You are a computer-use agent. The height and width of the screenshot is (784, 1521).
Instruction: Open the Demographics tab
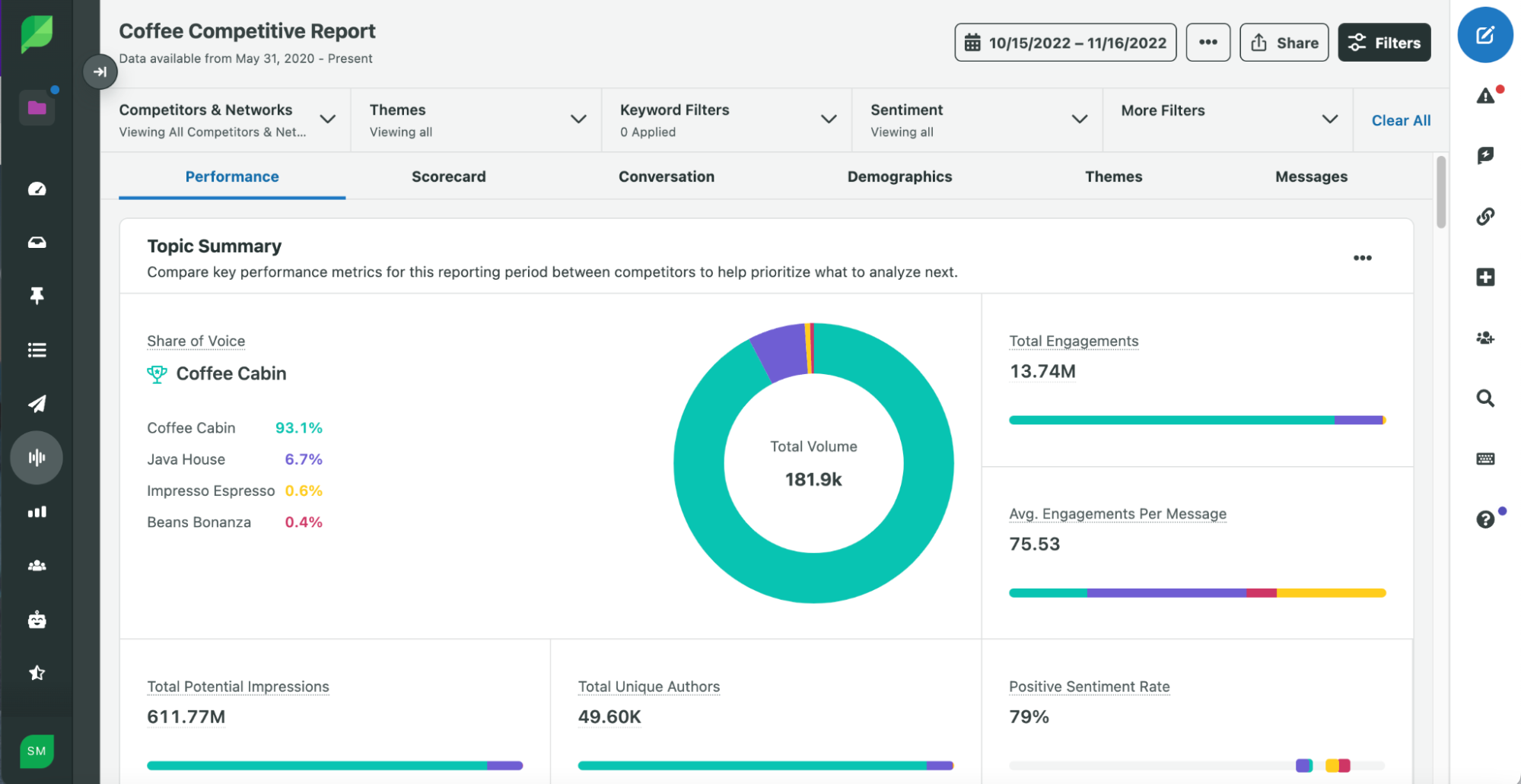coord(899,176)
